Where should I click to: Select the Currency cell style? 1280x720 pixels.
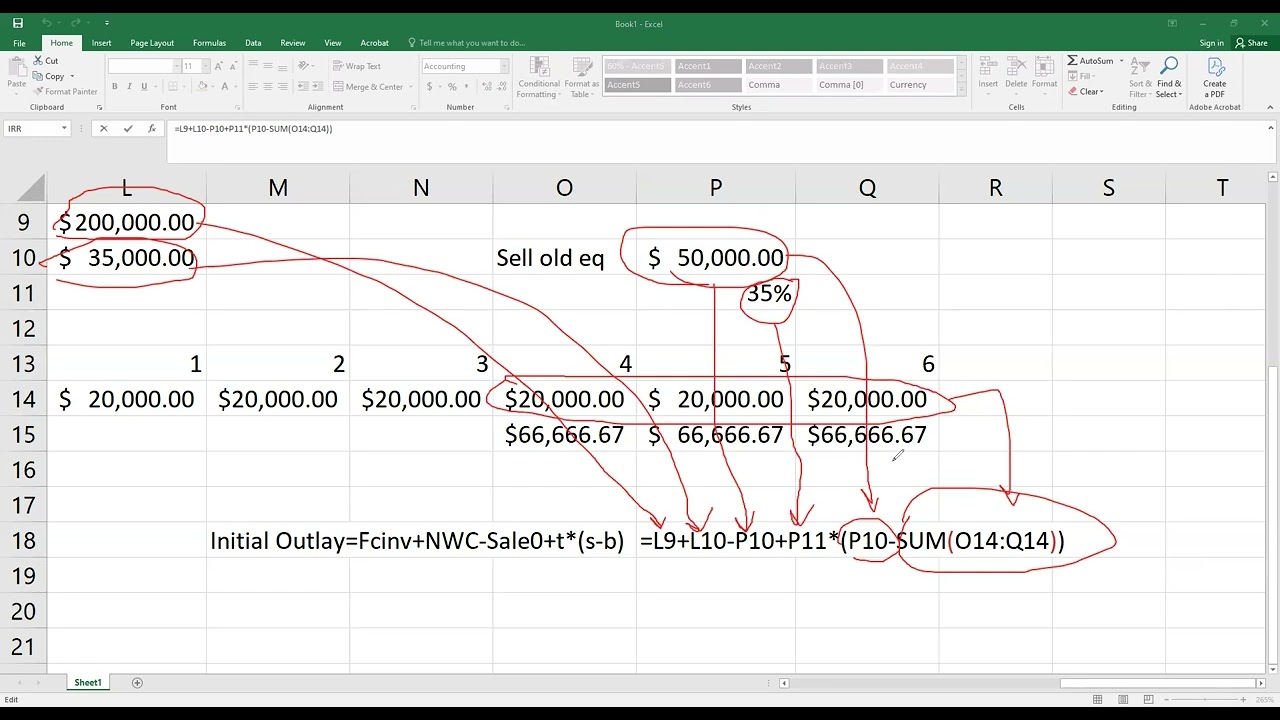920,85
